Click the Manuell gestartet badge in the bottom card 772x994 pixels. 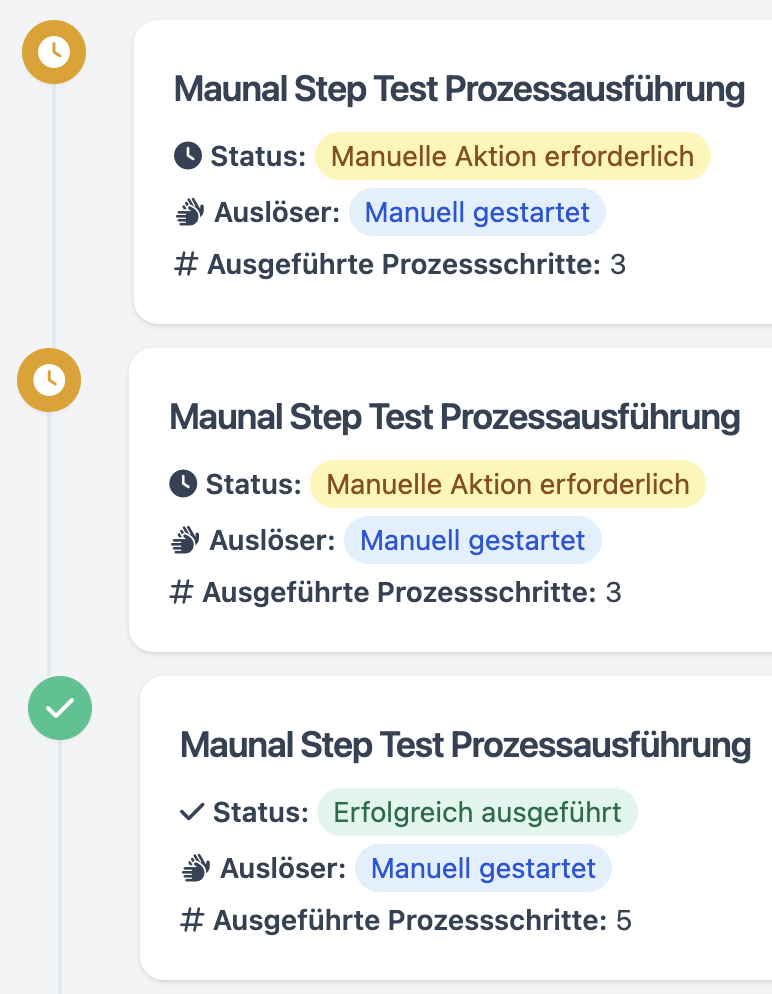[483, 869]
